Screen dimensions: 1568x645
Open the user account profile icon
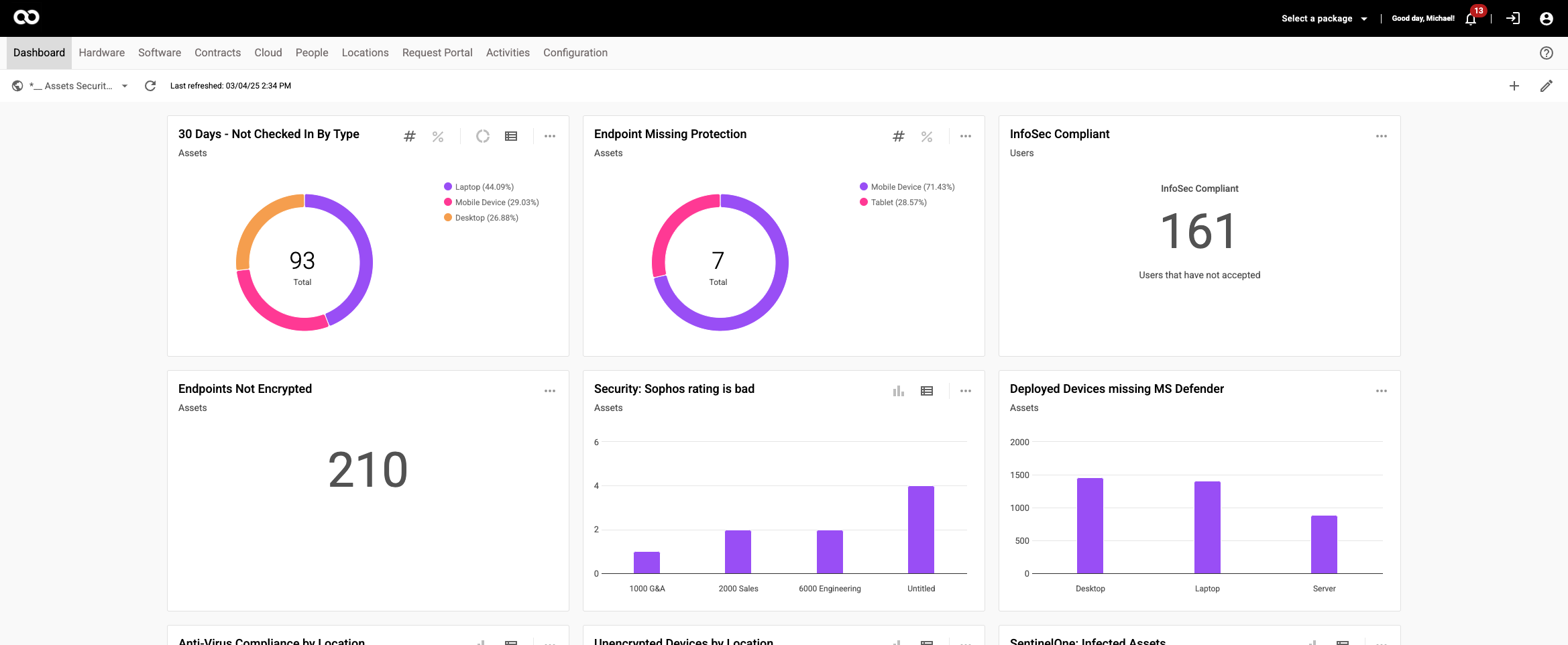pyautogui.click(x=1547, y=19)
